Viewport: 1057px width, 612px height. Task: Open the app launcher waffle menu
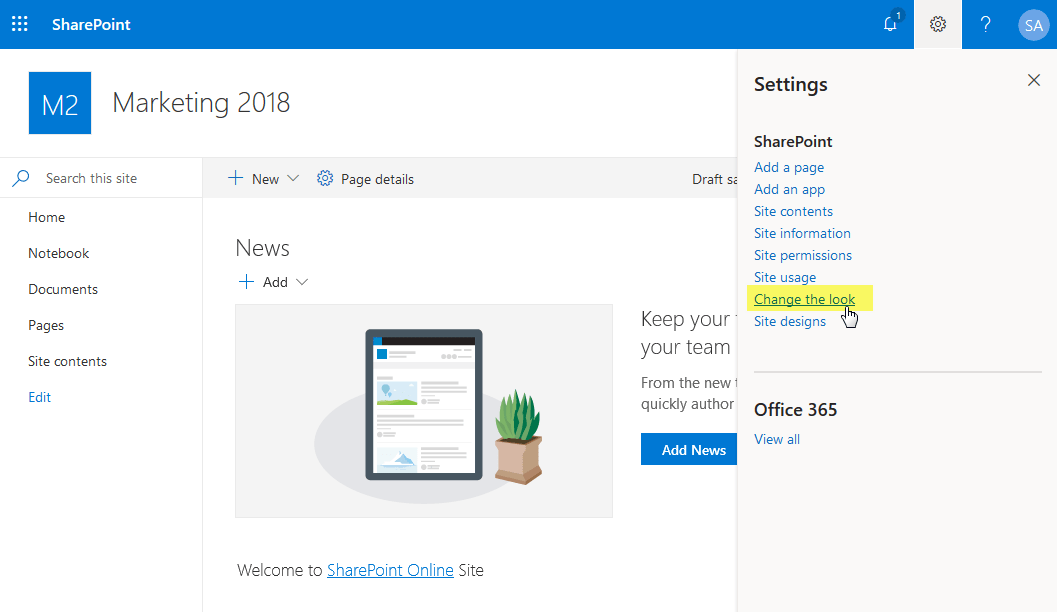pyautogui.click(x=19, y=23)
